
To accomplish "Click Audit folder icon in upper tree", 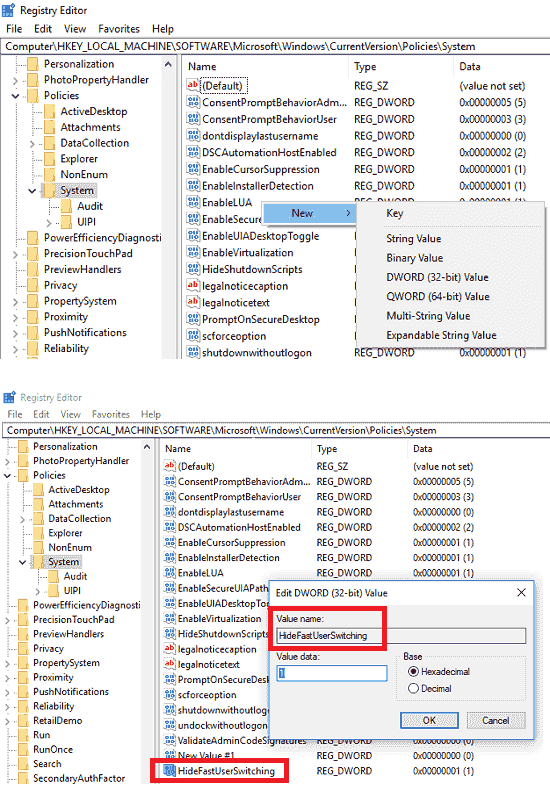I will point(66,206).
